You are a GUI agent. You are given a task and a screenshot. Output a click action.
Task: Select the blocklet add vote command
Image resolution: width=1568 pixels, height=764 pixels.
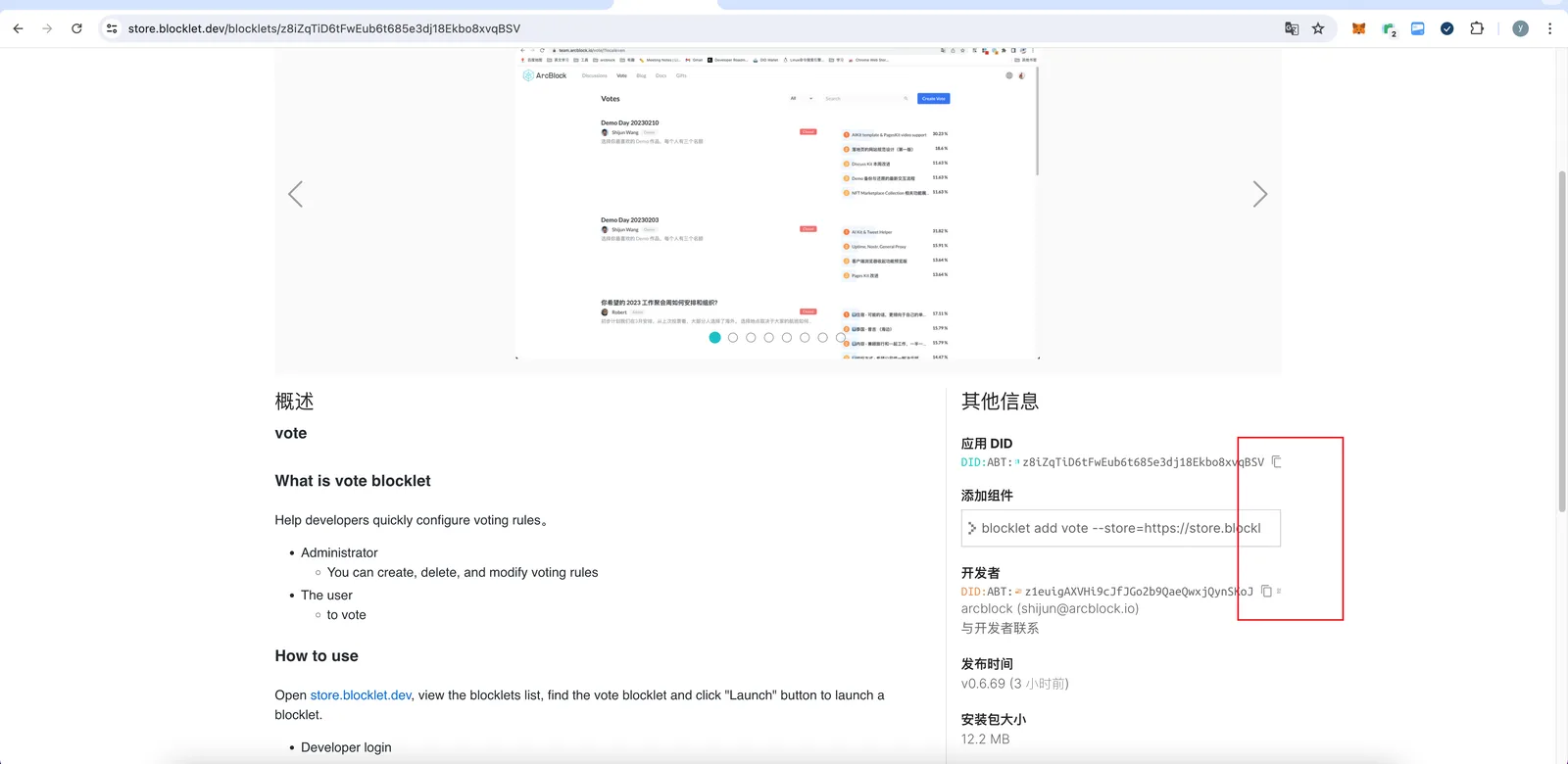(x=1121, y=528)
